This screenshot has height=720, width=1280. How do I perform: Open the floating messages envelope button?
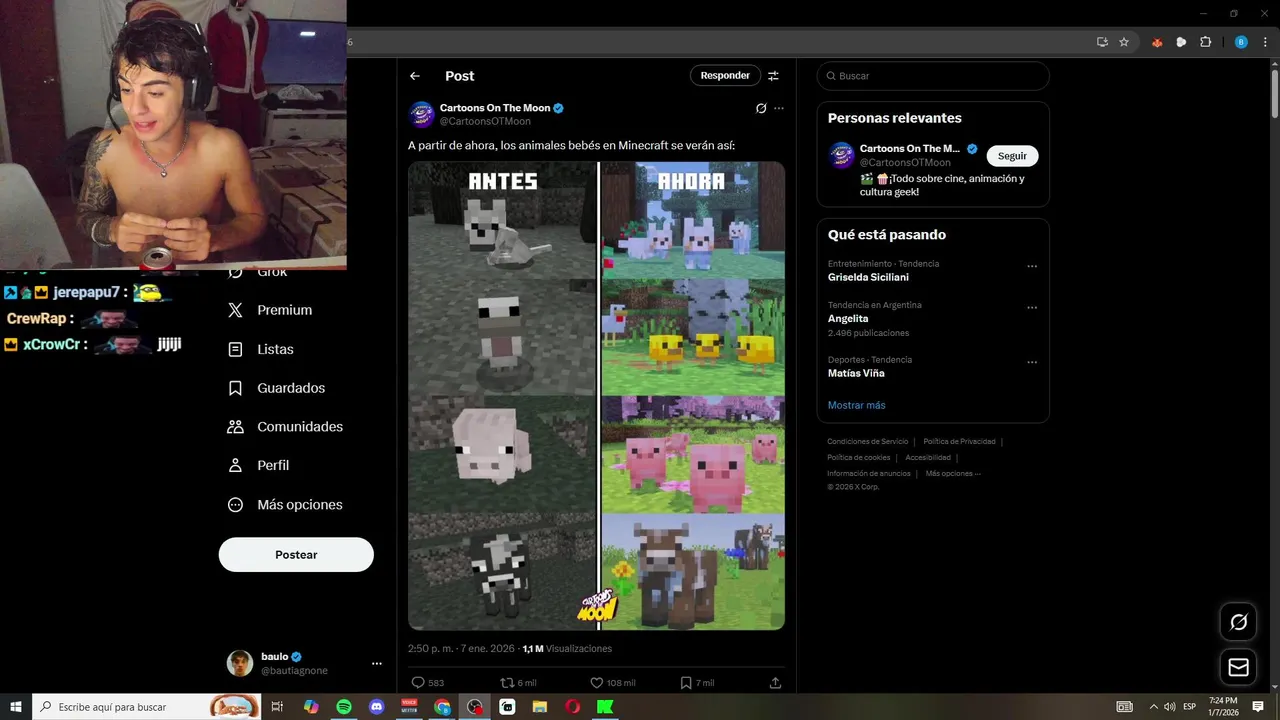(x=1239, y=667)
